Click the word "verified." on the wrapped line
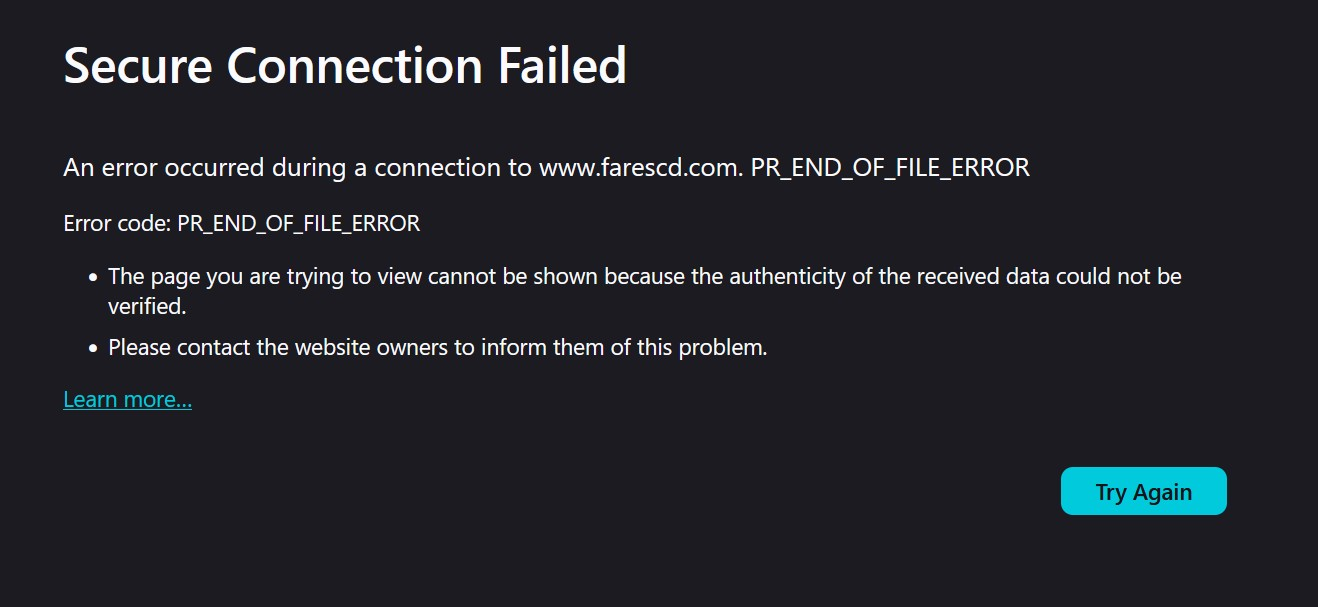Viewport: 1318px width, 607px height. (147, 307)
